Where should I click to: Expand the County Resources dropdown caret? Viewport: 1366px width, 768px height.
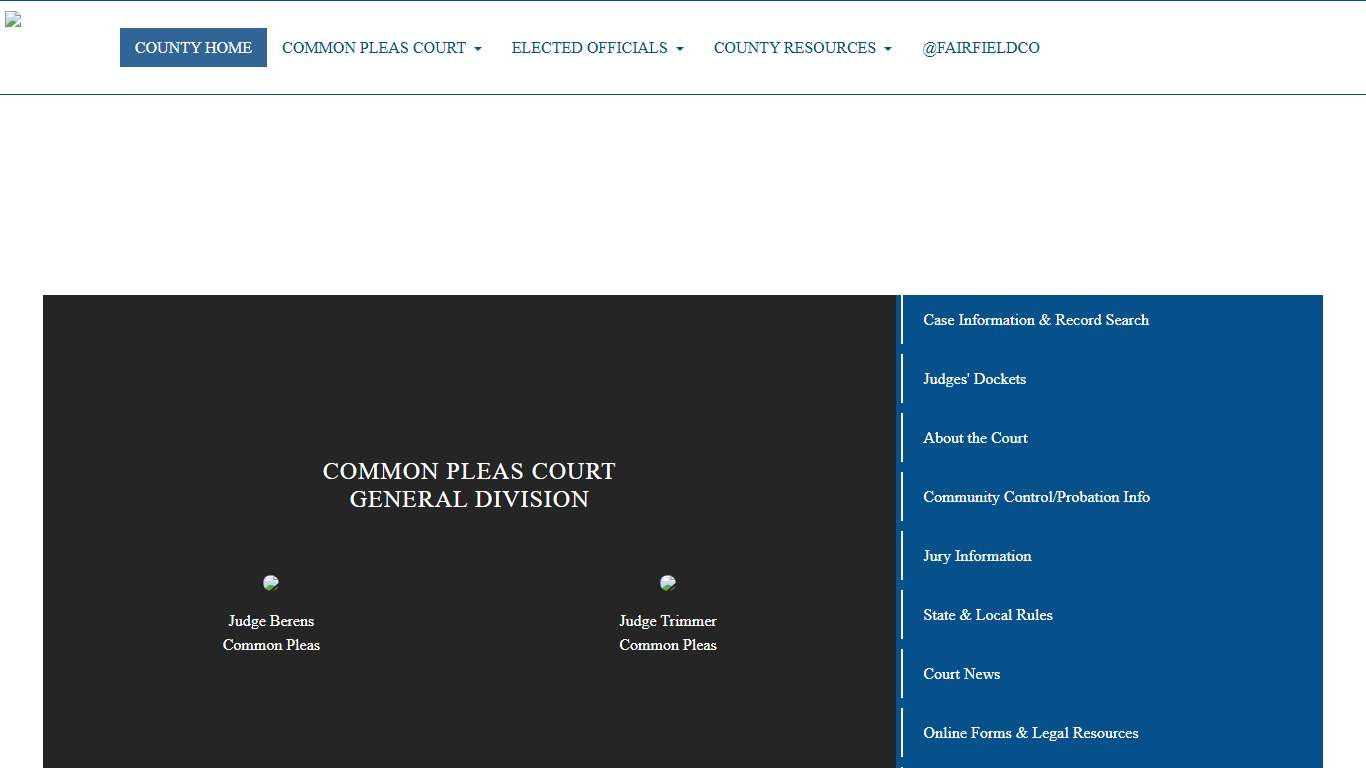(888, 48)
